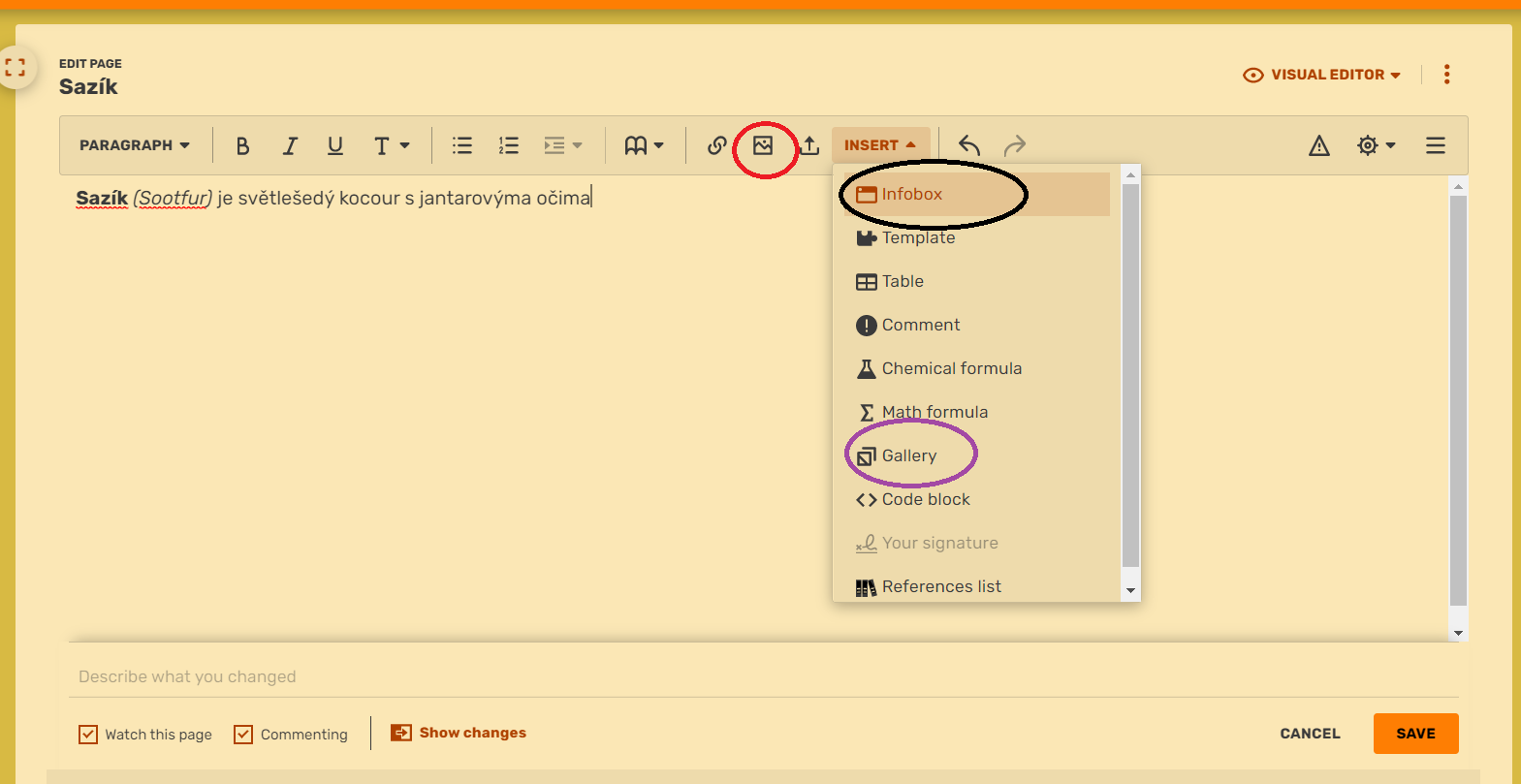Switch editor using VISUAL EDITOR dropdown

click(x=1322, y=75)
